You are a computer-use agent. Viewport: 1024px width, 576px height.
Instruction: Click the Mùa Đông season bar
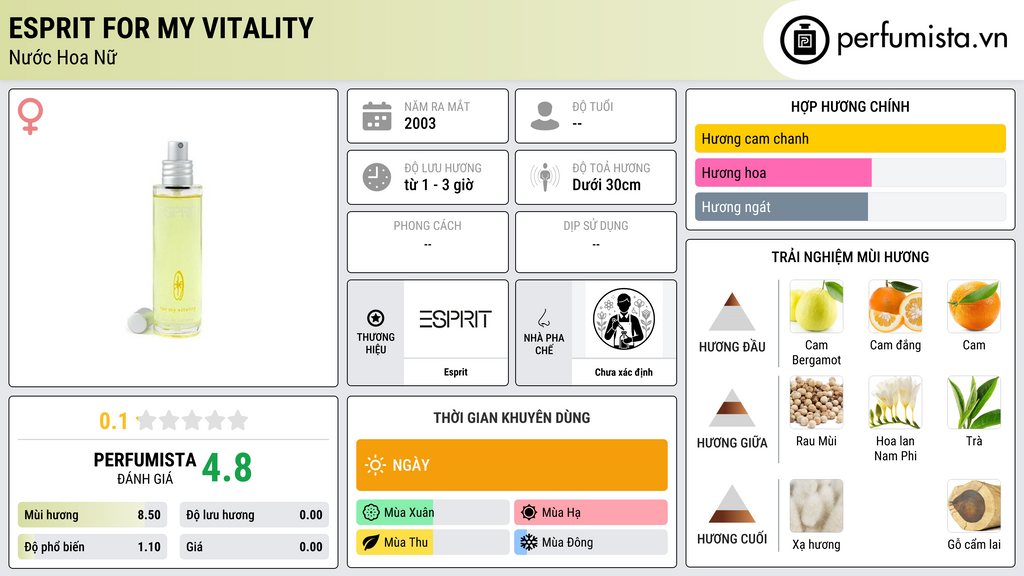[591, 542]
